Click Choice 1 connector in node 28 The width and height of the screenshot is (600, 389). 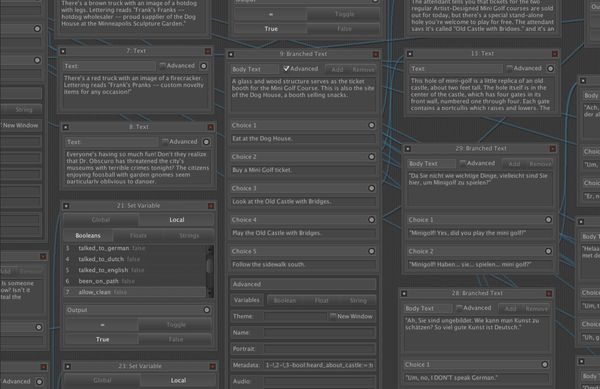[545, 365]
